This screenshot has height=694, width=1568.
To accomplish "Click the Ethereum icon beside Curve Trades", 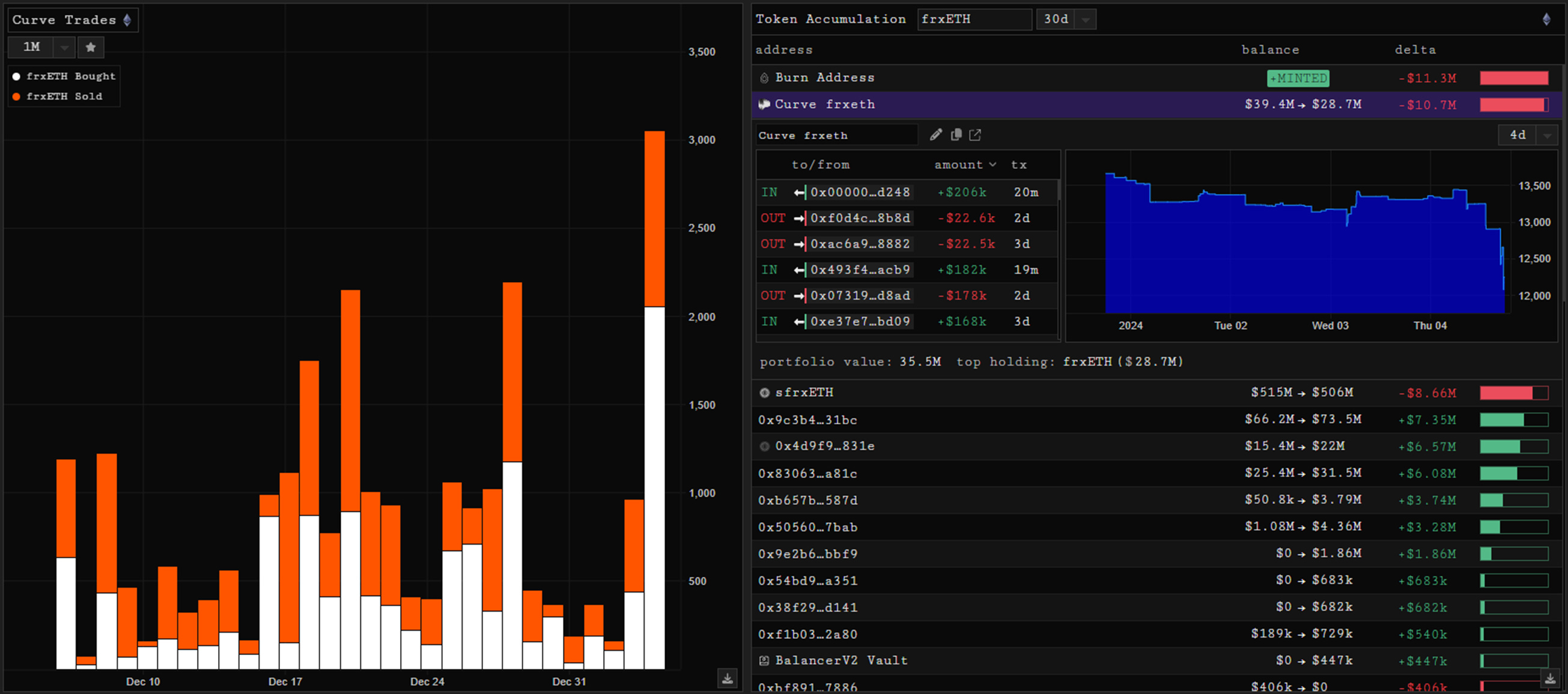I will click(x=127, y=20).
